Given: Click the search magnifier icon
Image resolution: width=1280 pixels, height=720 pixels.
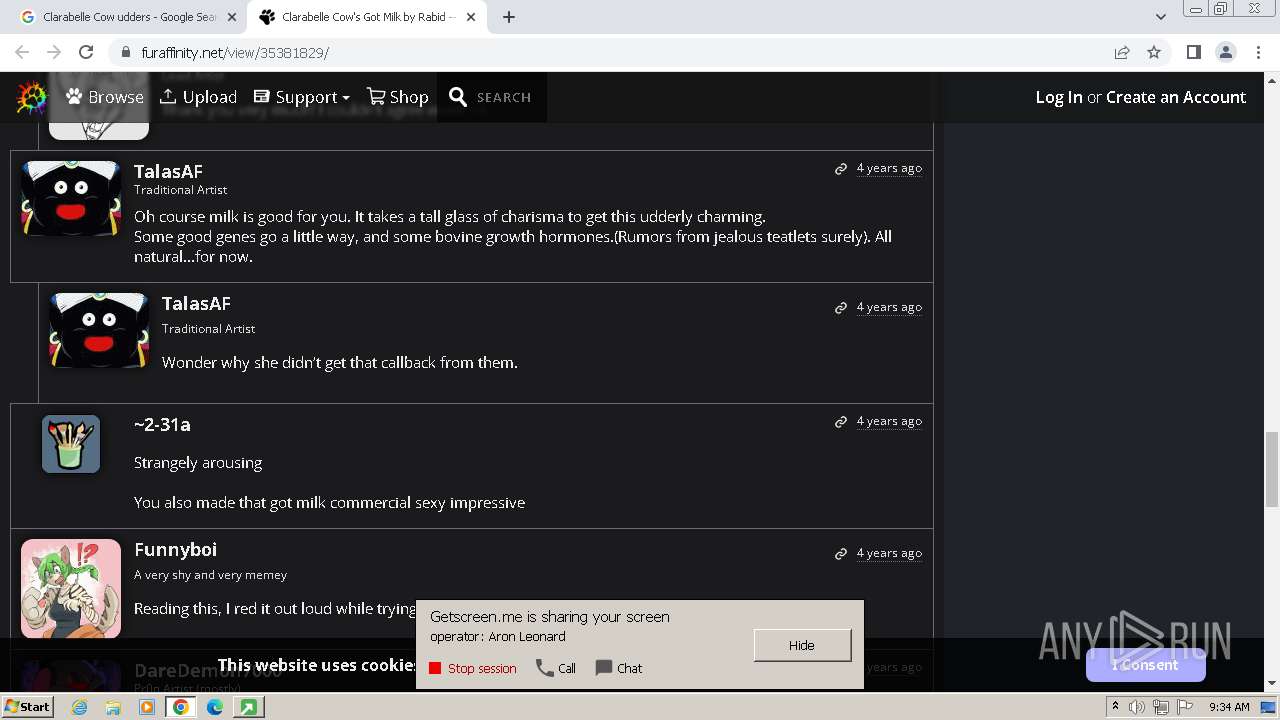Looking at the screenshot, I should click(458, 97).
